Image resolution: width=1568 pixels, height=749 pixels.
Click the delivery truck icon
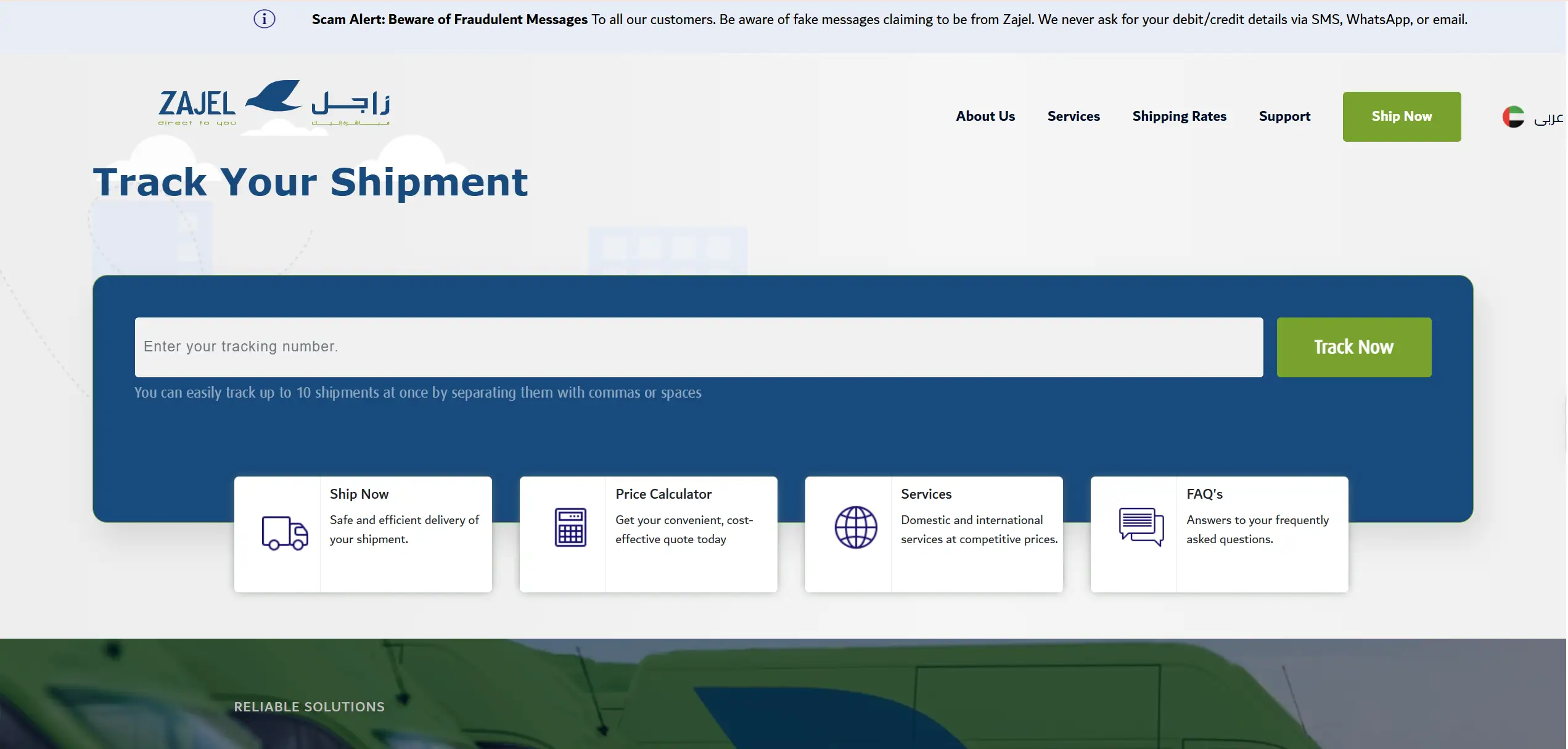(x=285, y=533)
